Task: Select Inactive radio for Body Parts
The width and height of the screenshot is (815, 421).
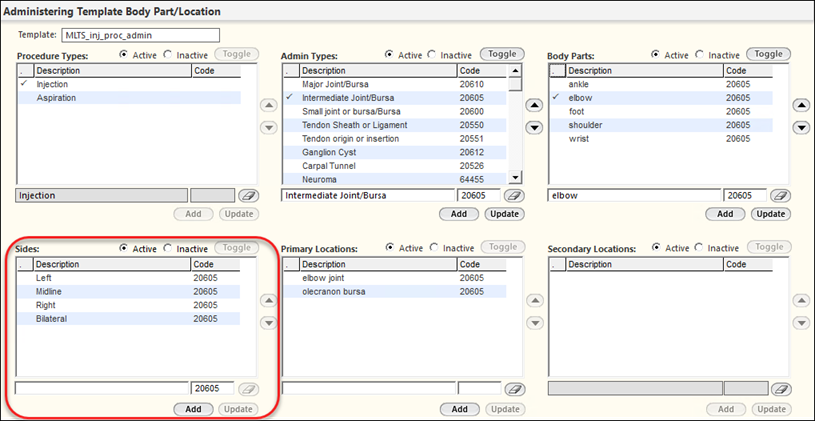Action: [700, 54]
